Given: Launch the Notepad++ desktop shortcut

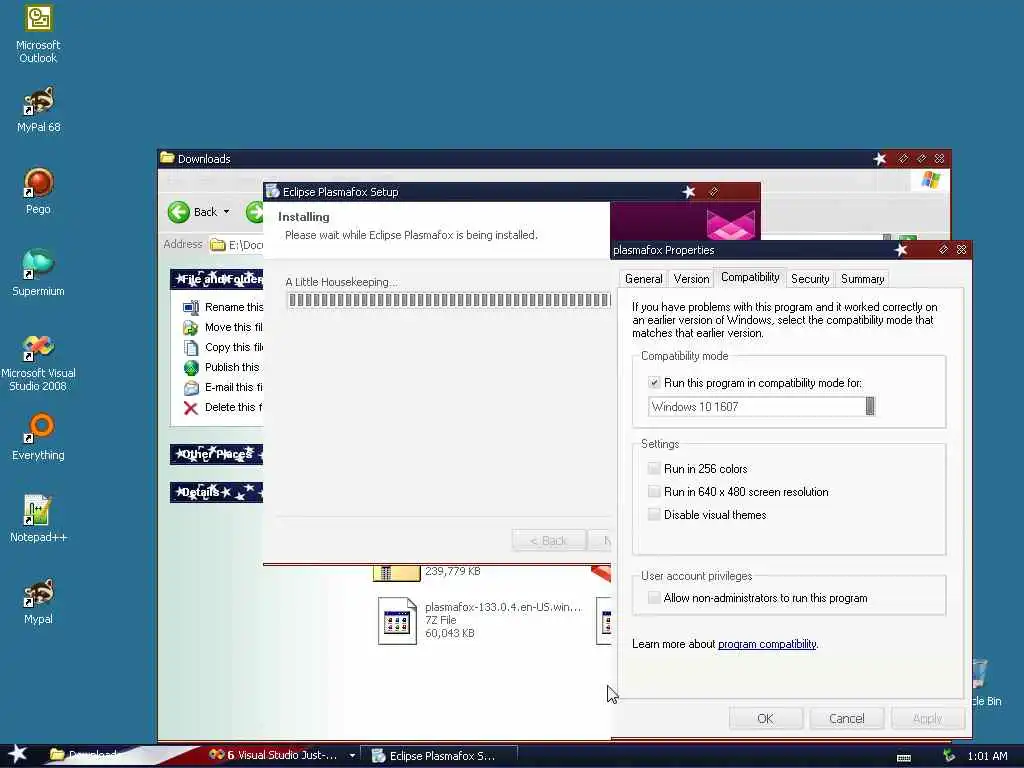Looking at the screenshot, I should [x=38, y=519].
